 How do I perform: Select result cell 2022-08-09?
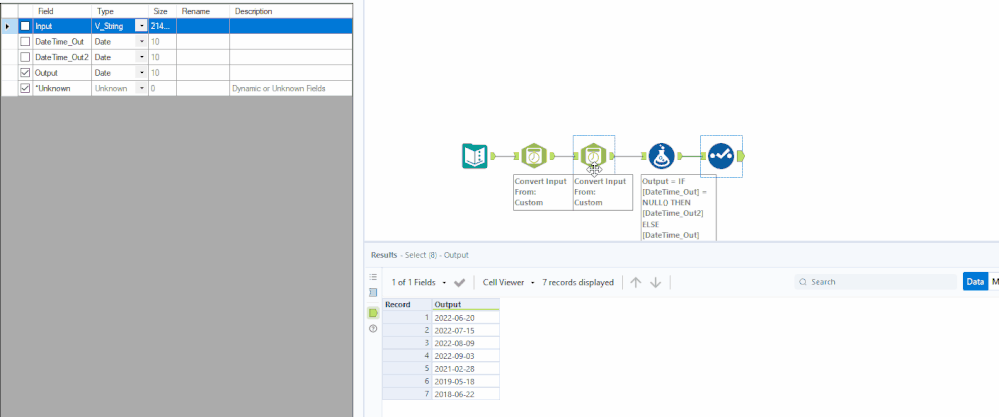[466, 343]
